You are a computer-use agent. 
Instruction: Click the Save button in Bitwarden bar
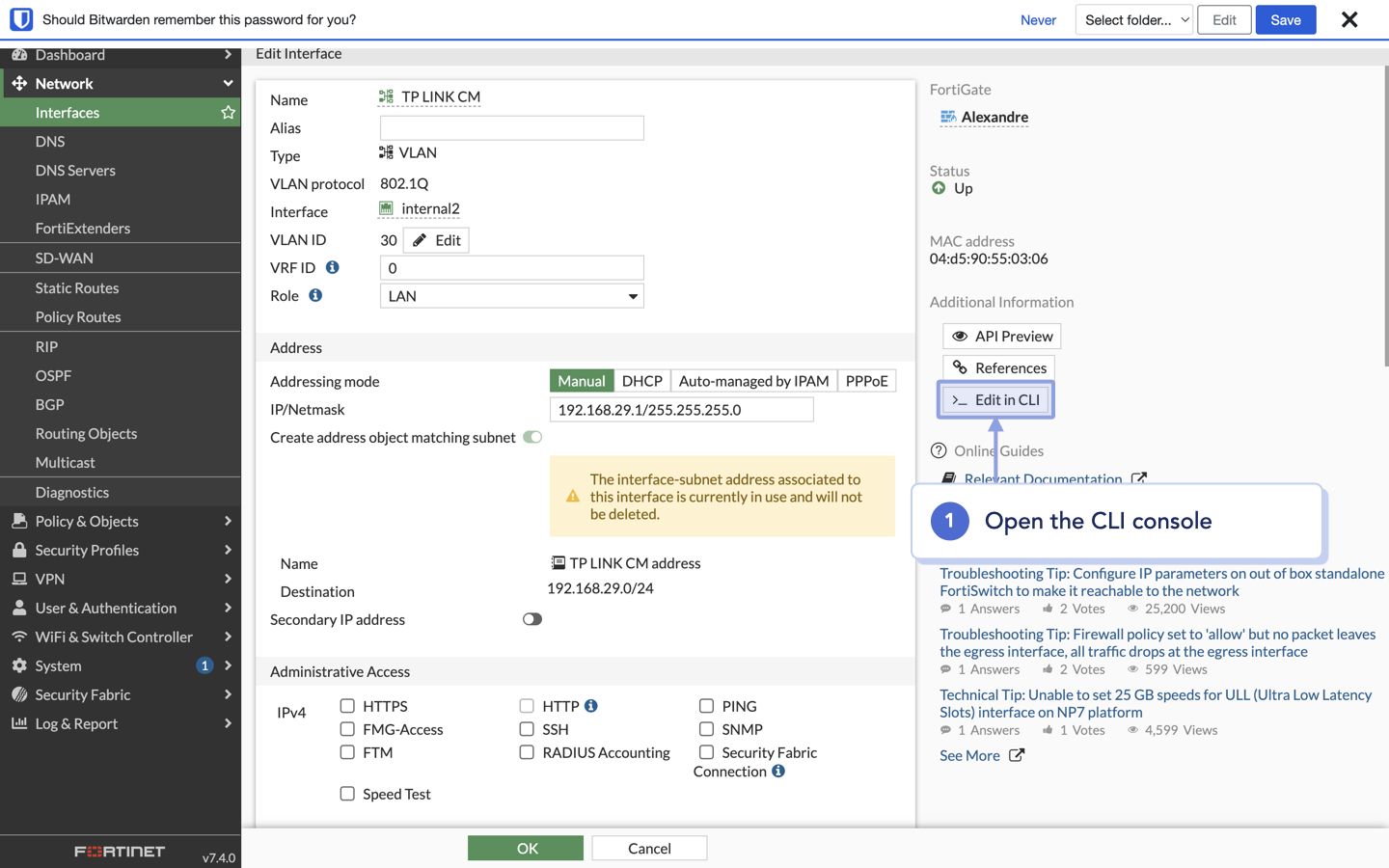[x=1286, y=19]
